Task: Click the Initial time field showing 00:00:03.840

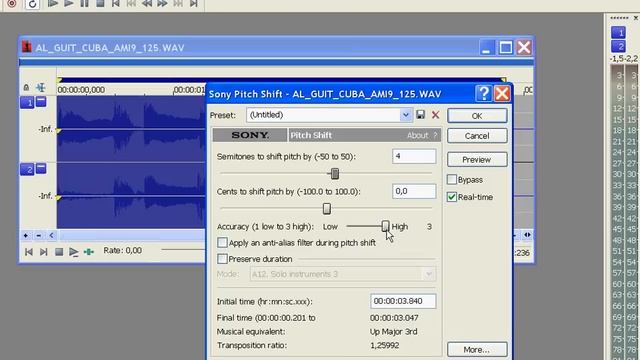Action: pyautogui.click(x=403, y=301)
